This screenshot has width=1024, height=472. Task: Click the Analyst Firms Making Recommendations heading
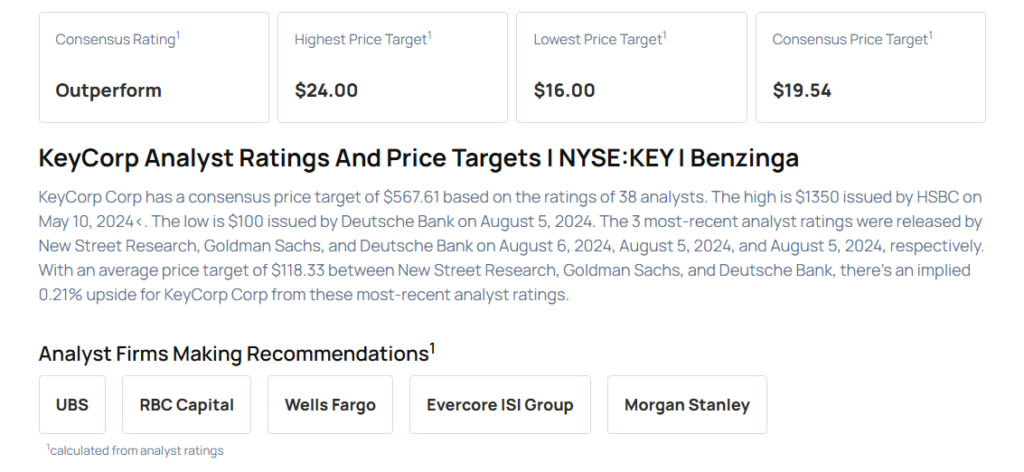click(233, 354)
